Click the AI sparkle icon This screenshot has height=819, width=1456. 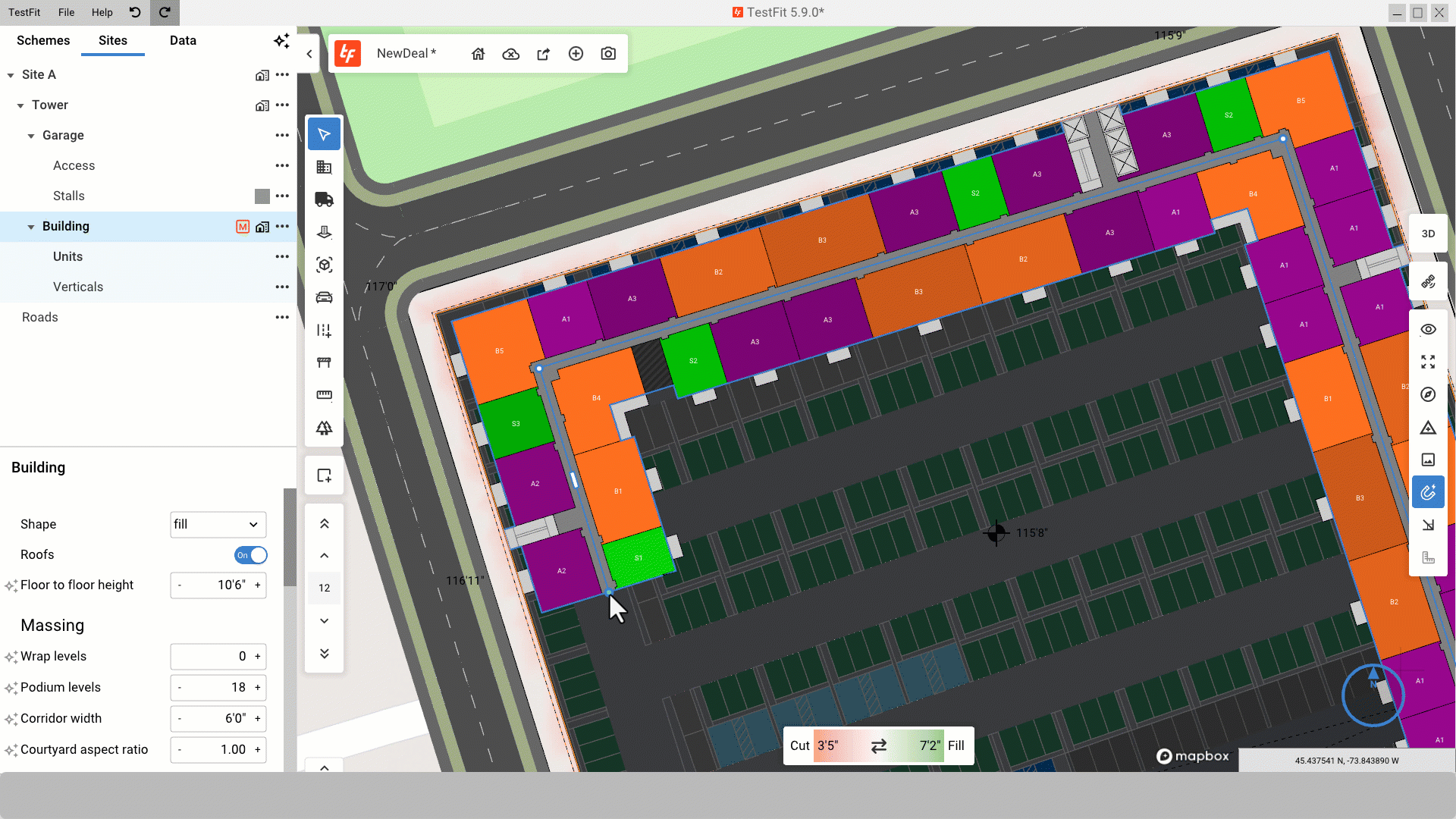[281, 40]
